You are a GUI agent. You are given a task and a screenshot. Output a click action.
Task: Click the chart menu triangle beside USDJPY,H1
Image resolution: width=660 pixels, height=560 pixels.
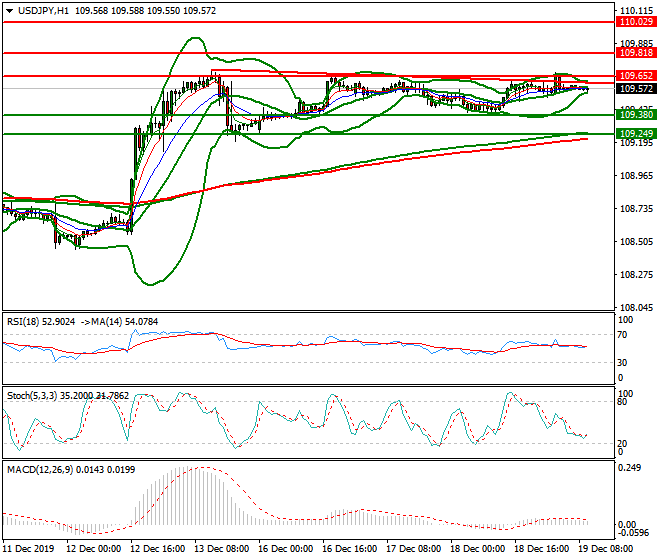9,11
